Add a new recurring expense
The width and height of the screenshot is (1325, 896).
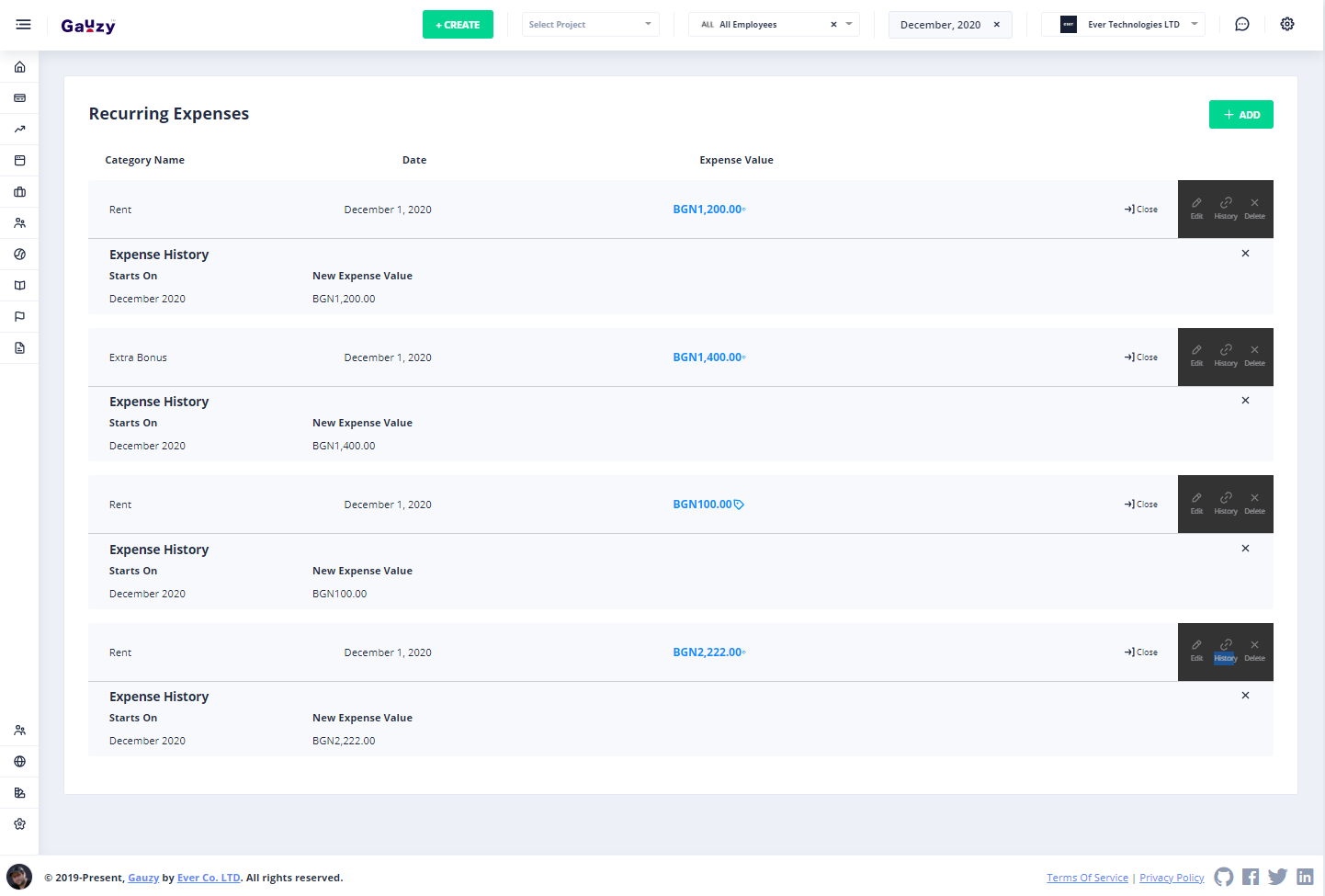point(1240,115)
